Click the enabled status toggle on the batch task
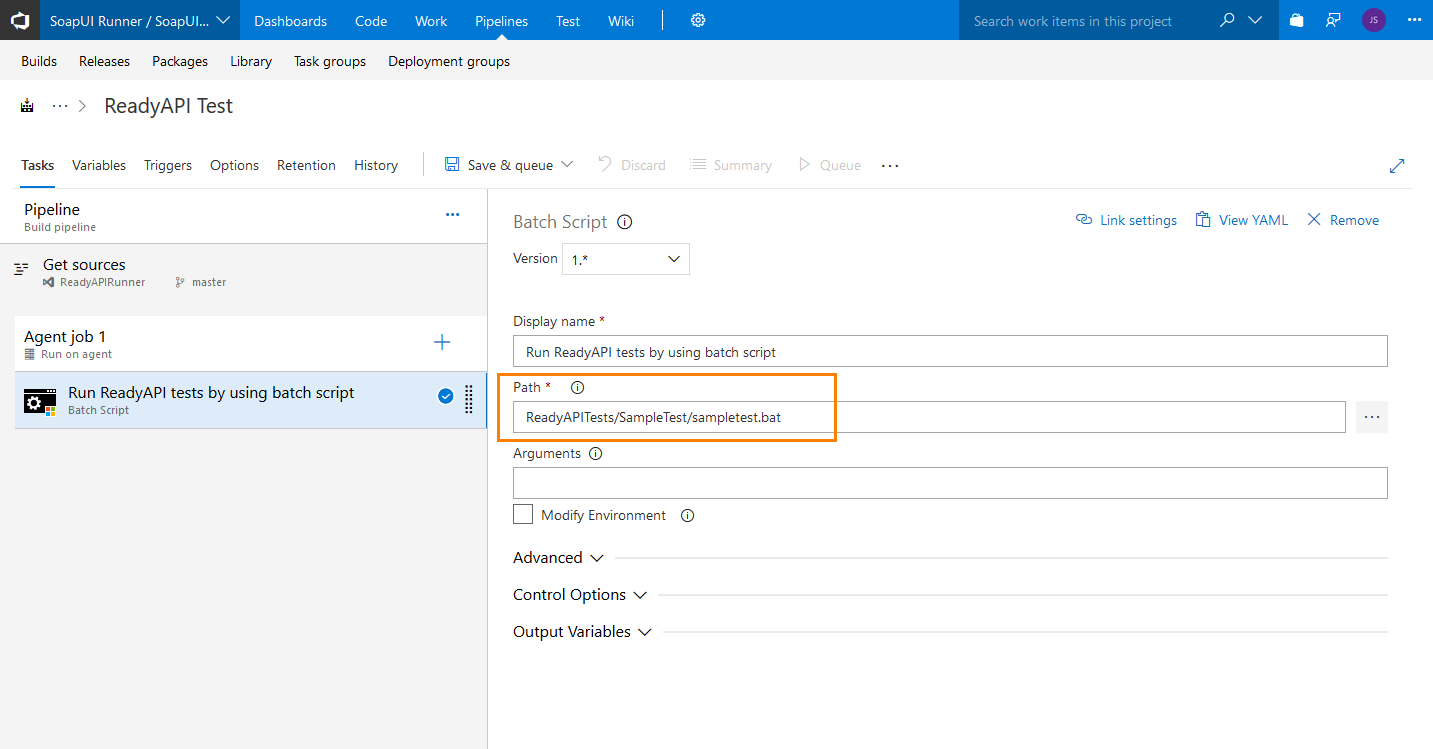 click(x=445, y=395)
